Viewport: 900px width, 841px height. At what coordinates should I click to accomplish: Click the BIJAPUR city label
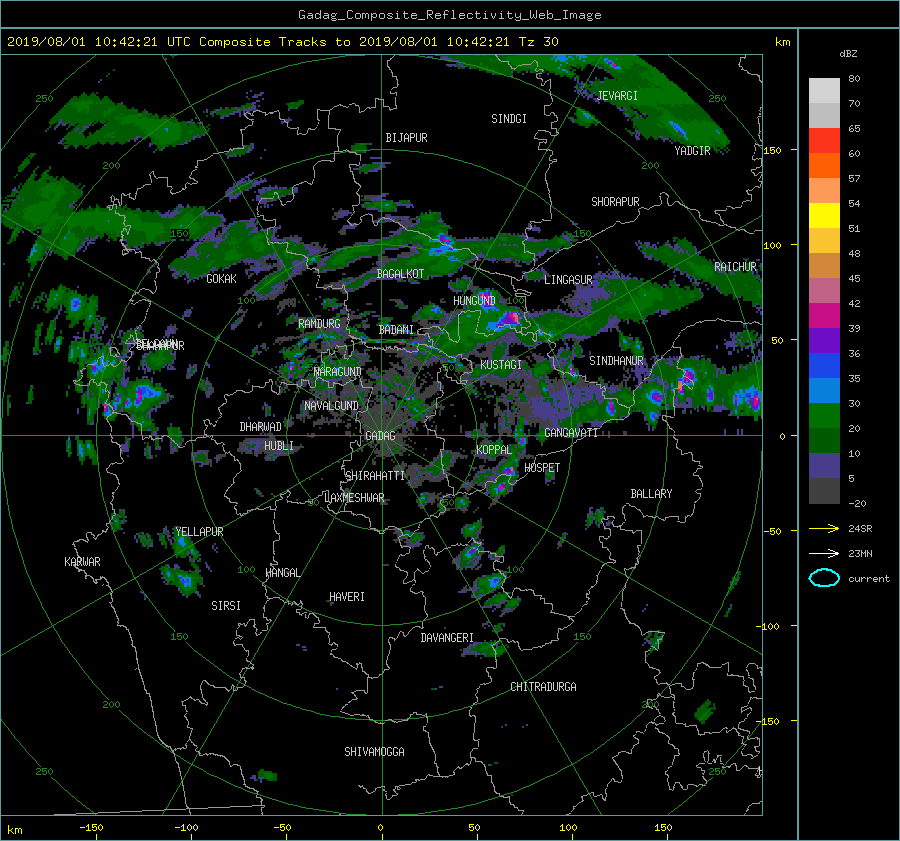[406, 138]
